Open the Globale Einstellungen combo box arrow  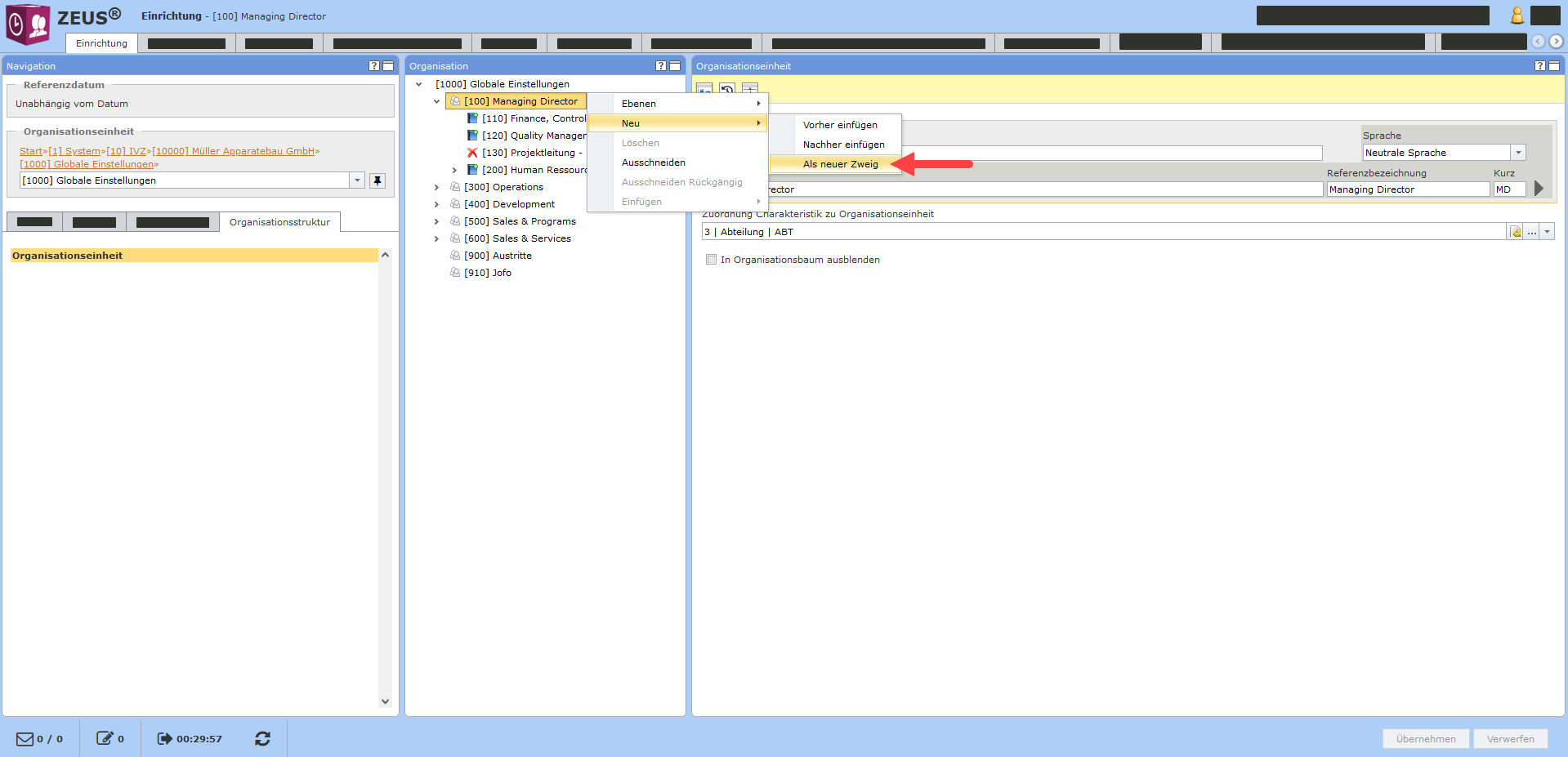point(357,180)
